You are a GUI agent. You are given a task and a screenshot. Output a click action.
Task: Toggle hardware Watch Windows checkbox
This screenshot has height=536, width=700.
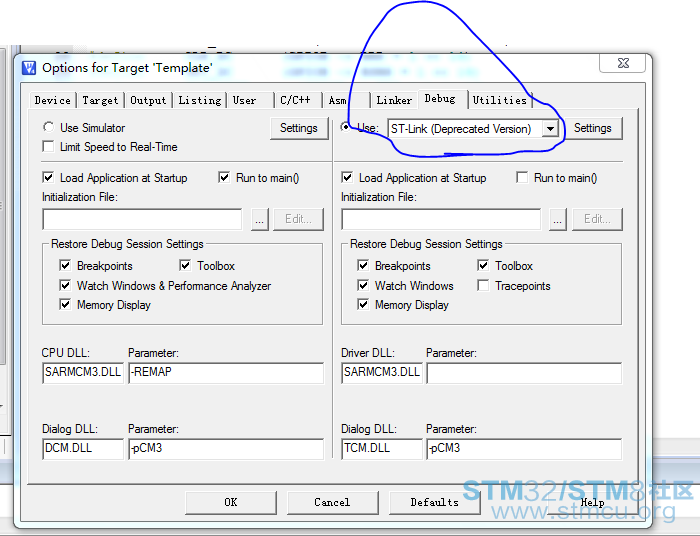coord(363,285)
